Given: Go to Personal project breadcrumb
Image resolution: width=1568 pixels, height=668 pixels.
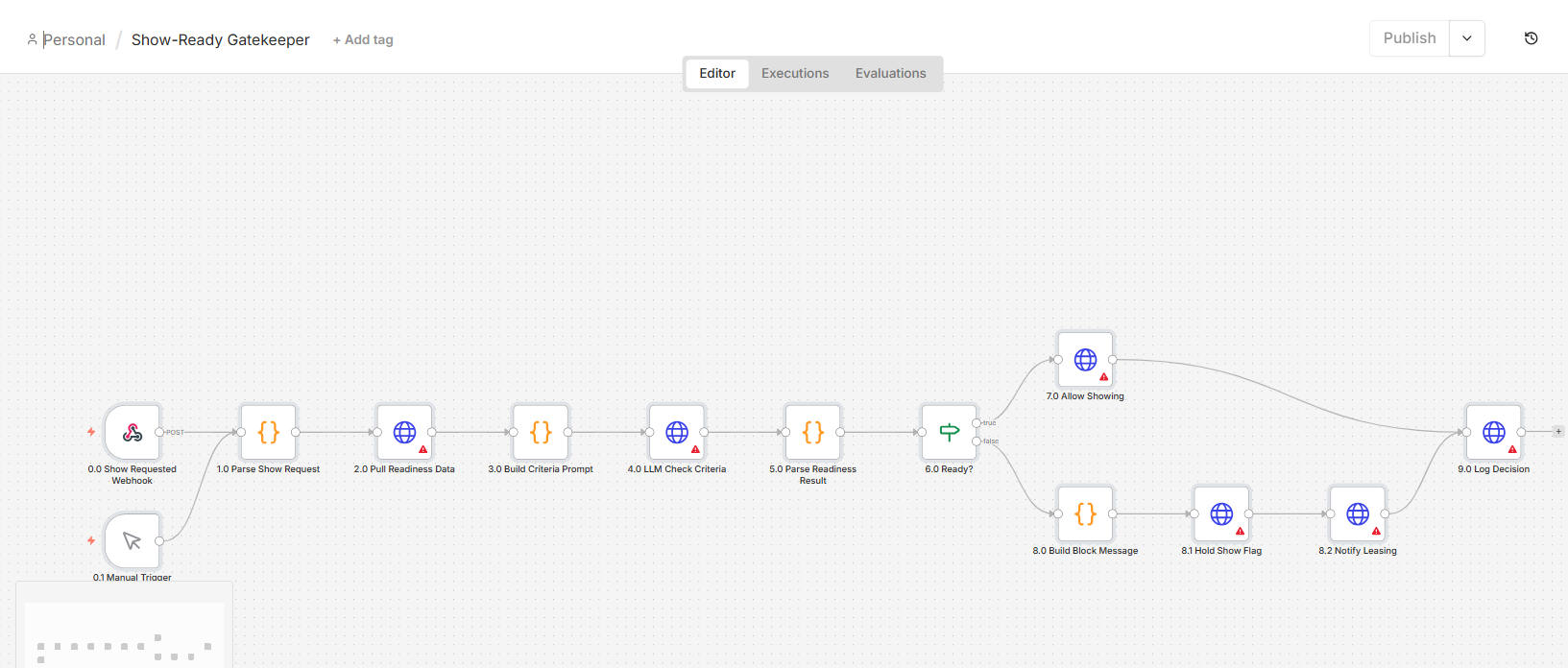Looking at the screenshot, I should [74, 40].
